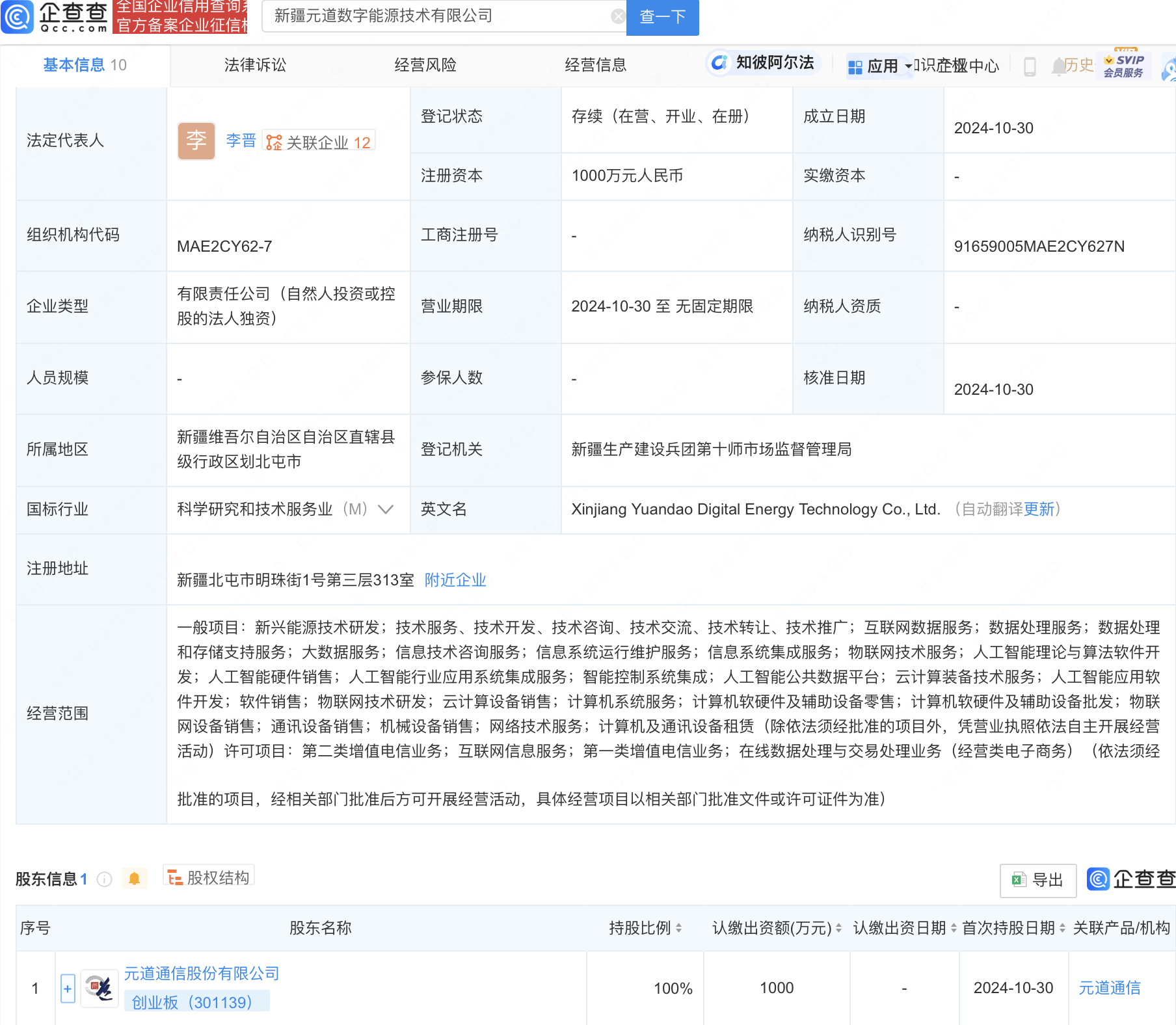Screen dimensions: 1176x1025
Task: Expand the 国标行业 industry chevron
Action: pyautogui.click(x=386, y=509)
